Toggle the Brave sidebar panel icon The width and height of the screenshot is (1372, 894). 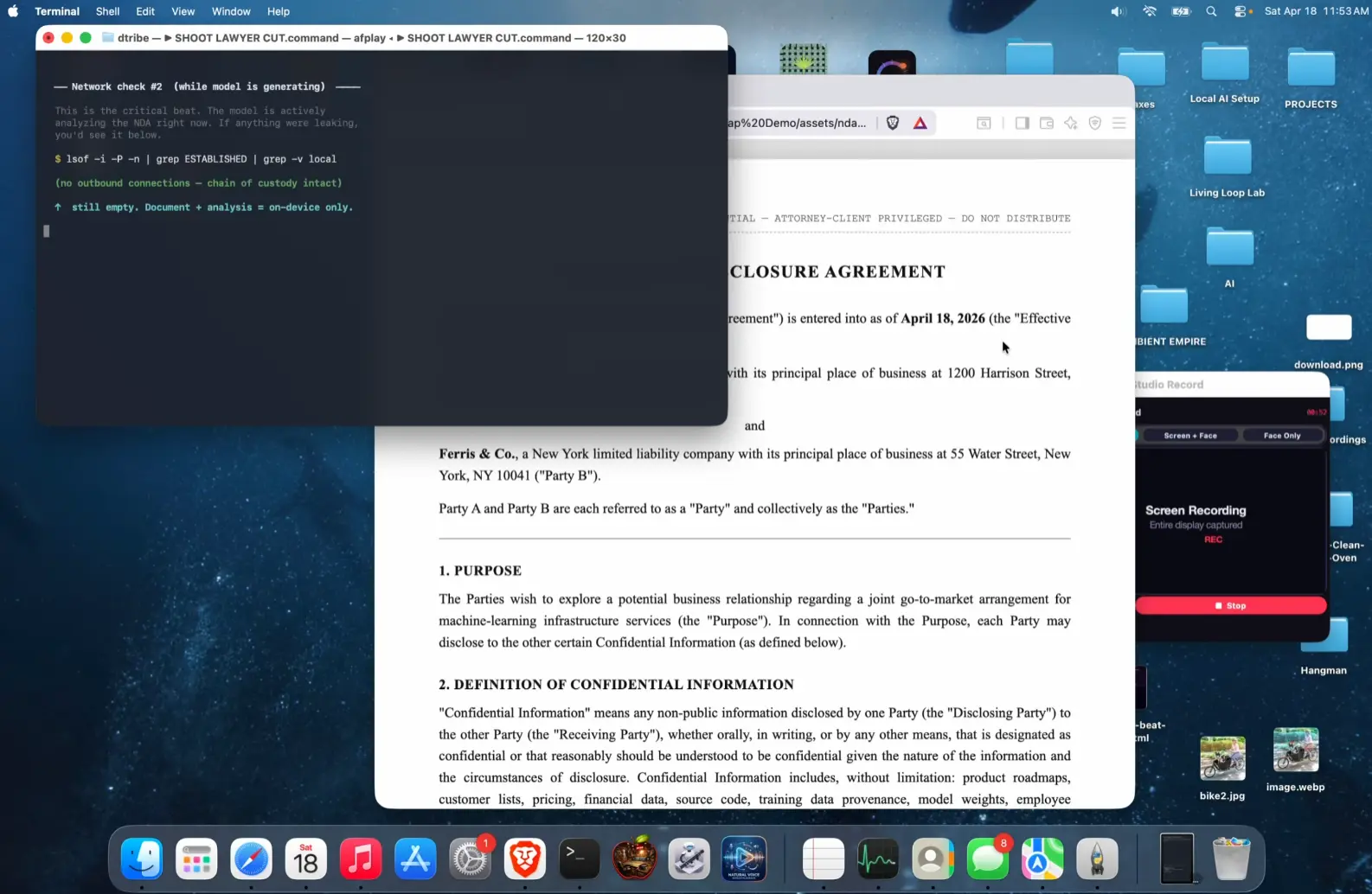[1022, 123]
